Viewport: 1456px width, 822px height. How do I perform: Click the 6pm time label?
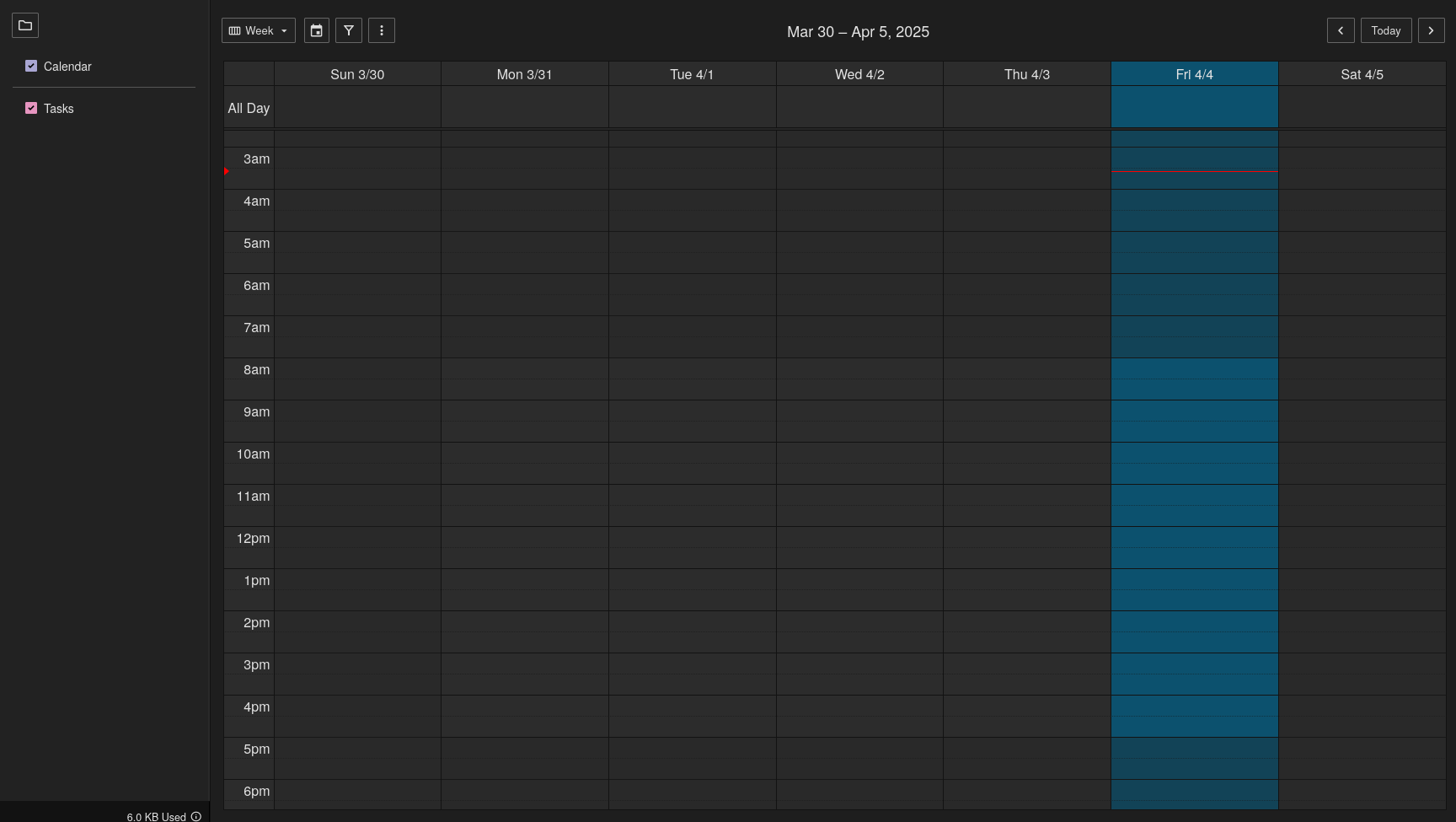(256, 792)
